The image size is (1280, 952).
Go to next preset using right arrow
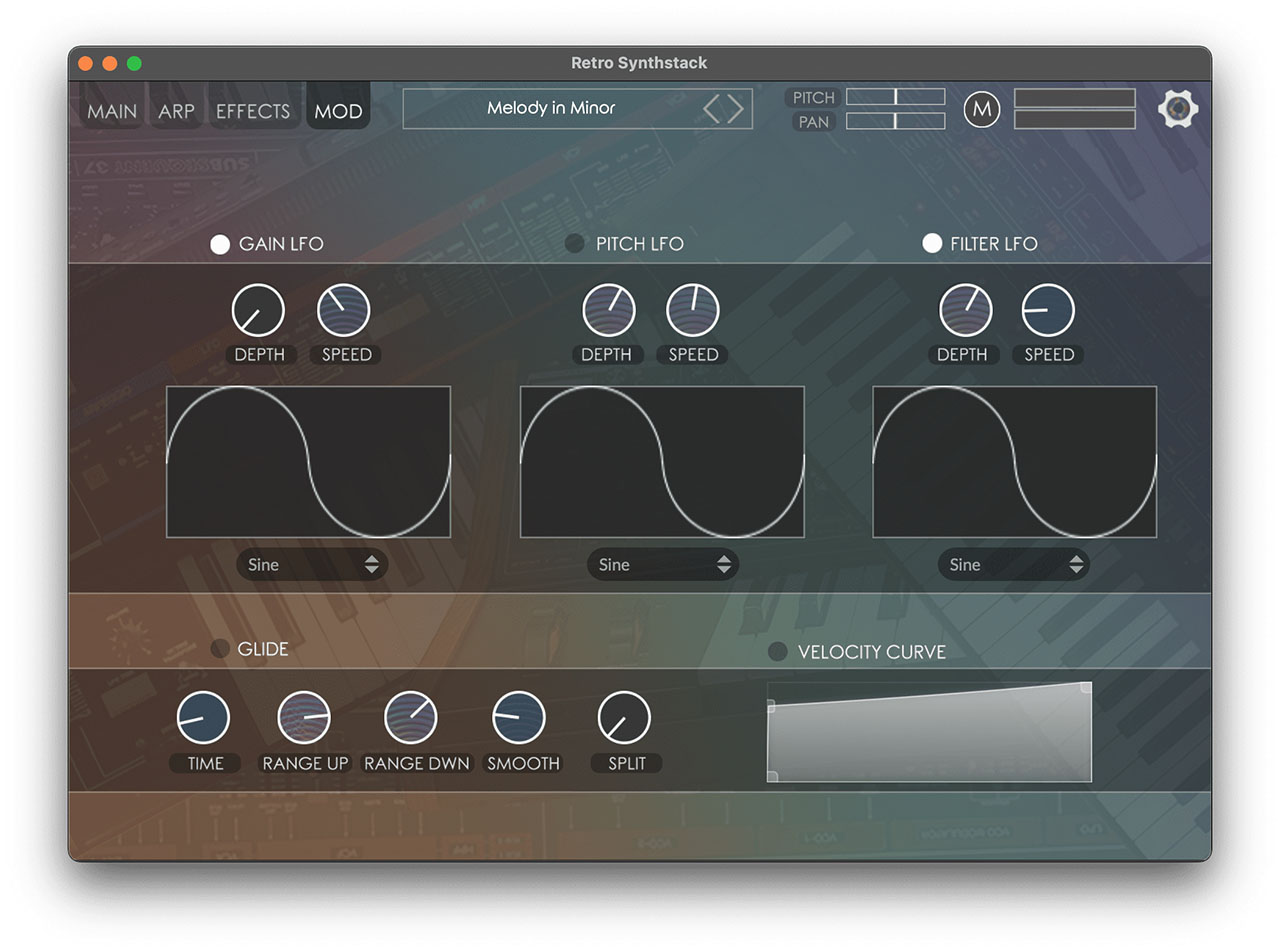(736, 108)
